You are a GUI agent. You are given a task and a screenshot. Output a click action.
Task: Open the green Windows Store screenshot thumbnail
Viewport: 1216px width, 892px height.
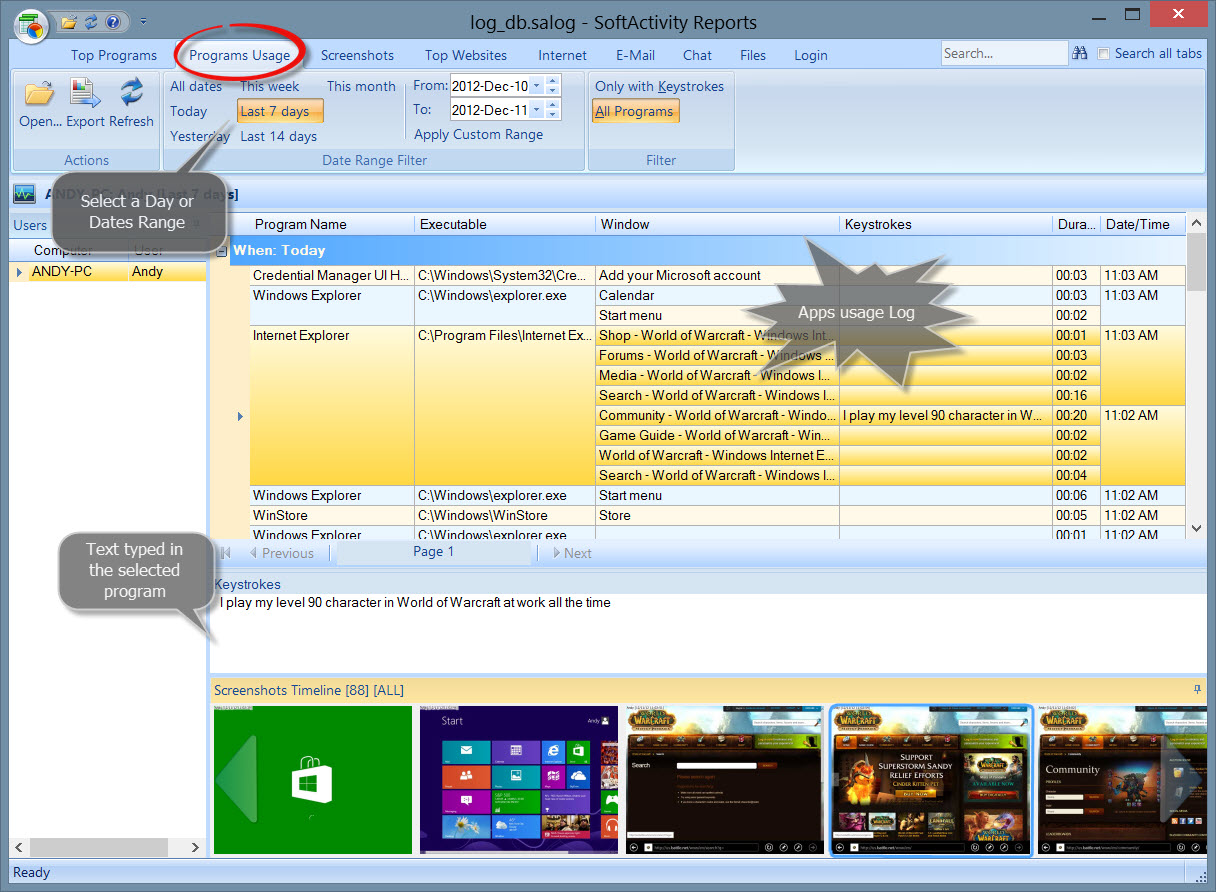pos(313,780)
